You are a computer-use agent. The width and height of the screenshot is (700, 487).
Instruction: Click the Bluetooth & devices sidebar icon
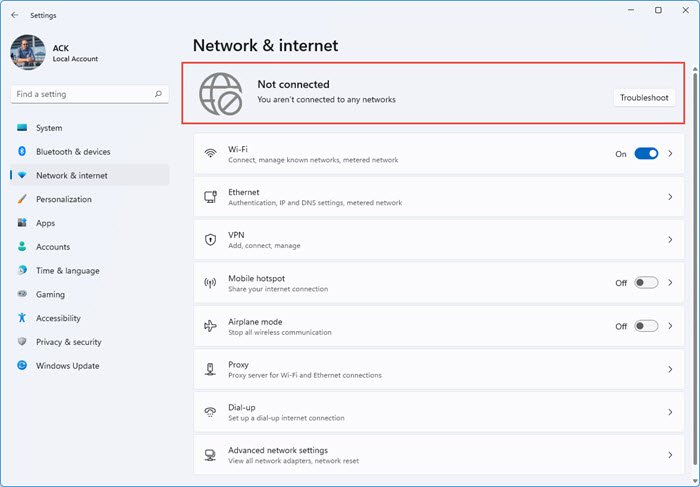click(22, 152)
